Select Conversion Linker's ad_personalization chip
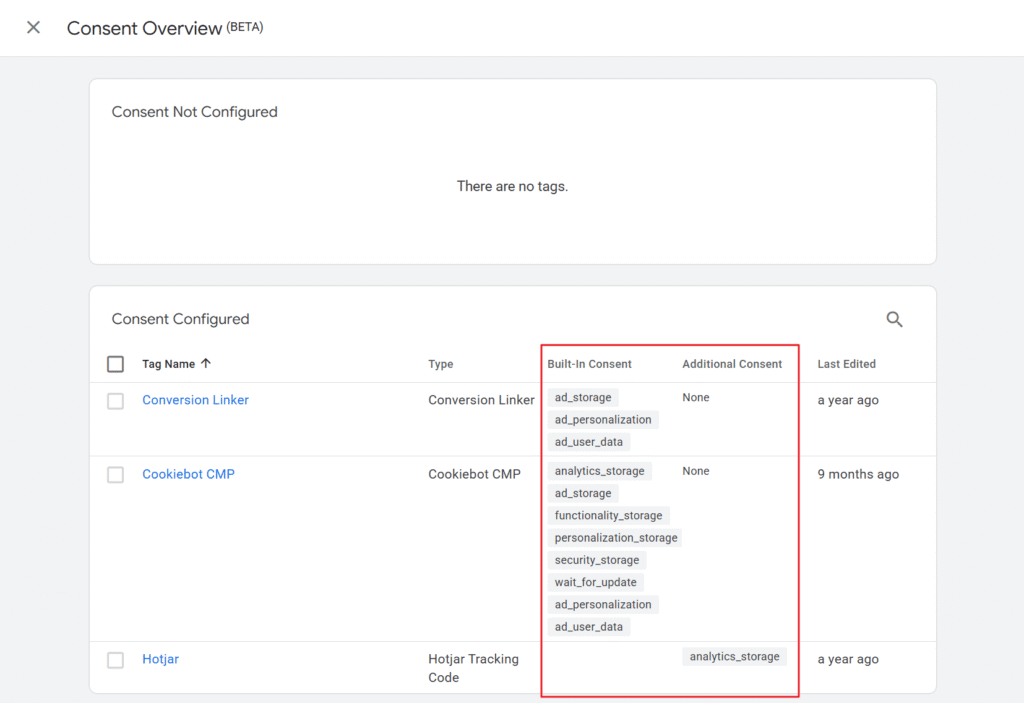This screenshot has width=1024, height=703. (603, 419)
